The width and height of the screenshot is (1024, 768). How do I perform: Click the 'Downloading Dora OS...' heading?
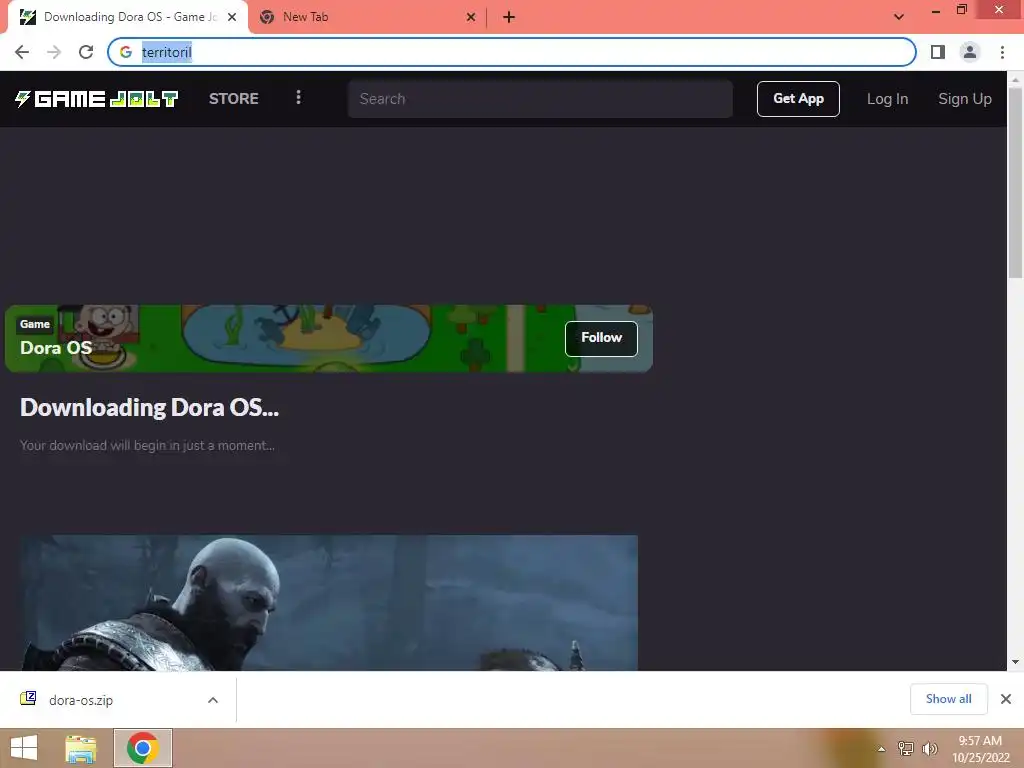click(150, 408)
